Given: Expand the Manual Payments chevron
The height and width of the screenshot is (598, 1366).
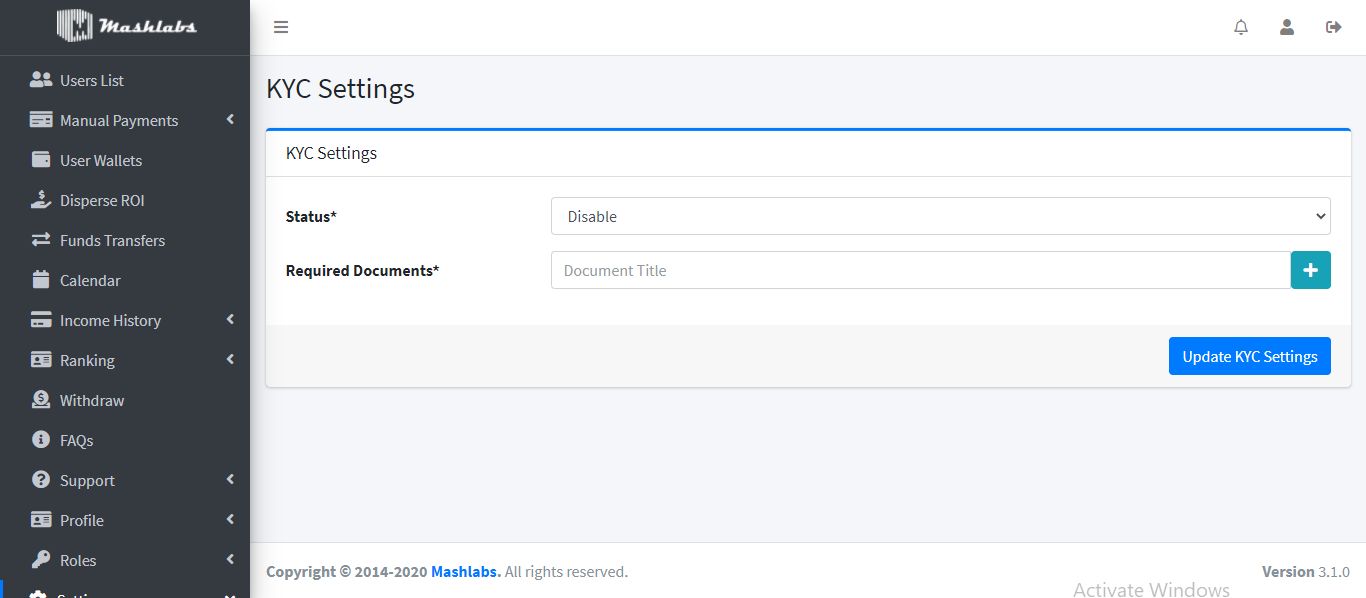Looking at the screenshot, I should [230, 120].
